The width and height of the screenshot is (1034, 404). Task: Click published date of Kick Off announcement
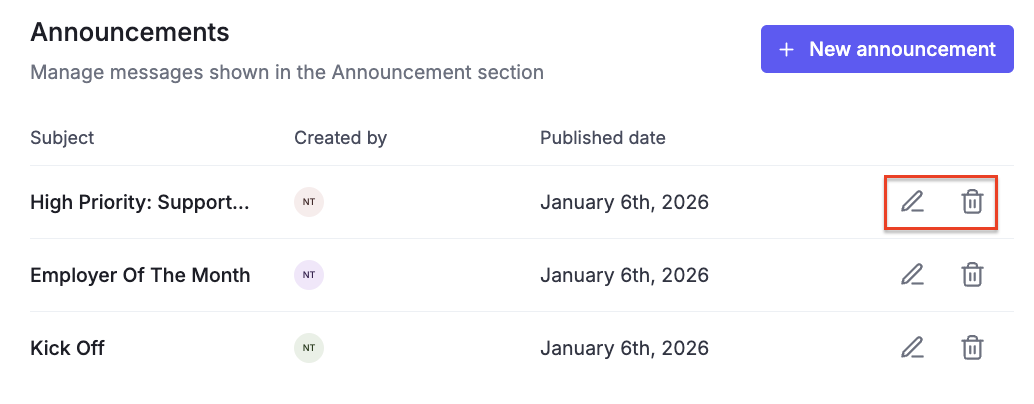pos(624,348)
